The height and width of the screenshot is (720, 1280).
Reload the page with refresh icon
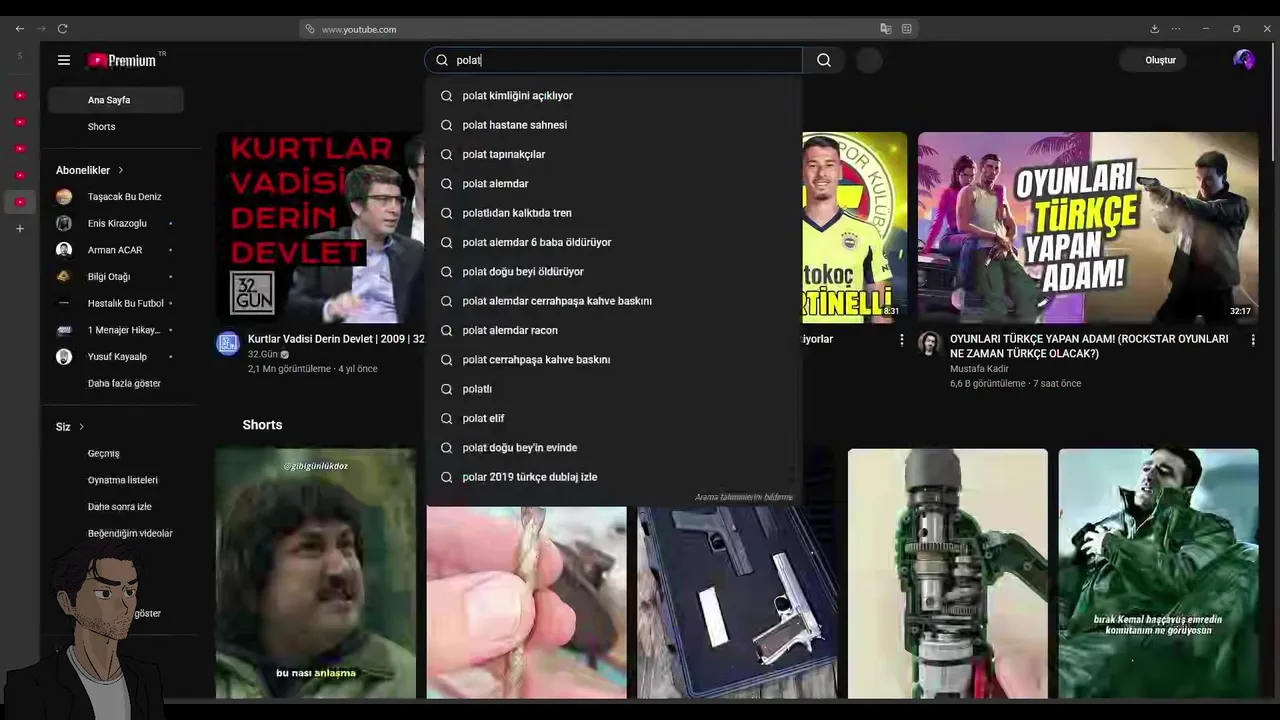(x=62, y=29)
